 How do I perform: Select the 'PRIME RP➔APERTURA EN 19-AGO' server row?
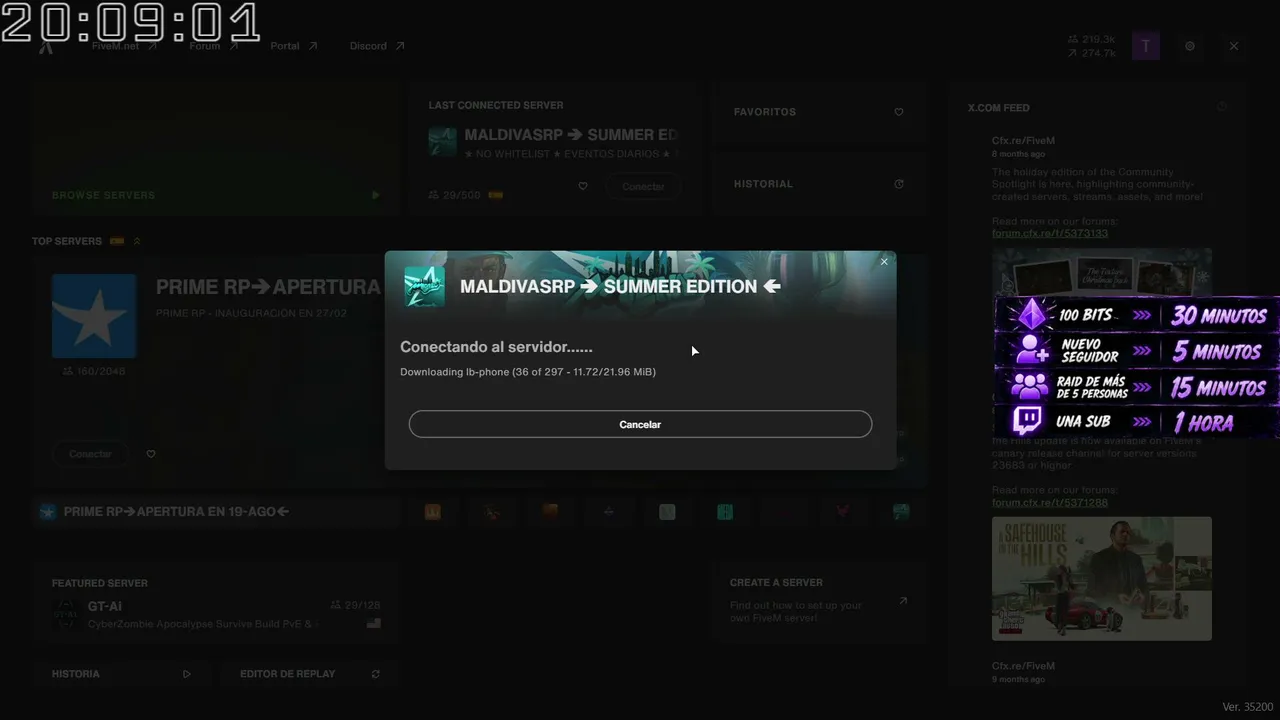click(x=216, y=512)
